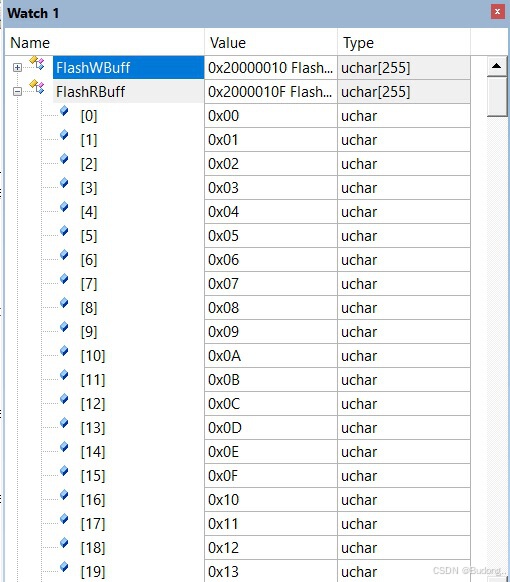This screenshot has width=510, height=582.
Task: Click the Name column header
Action: point(104,43)
